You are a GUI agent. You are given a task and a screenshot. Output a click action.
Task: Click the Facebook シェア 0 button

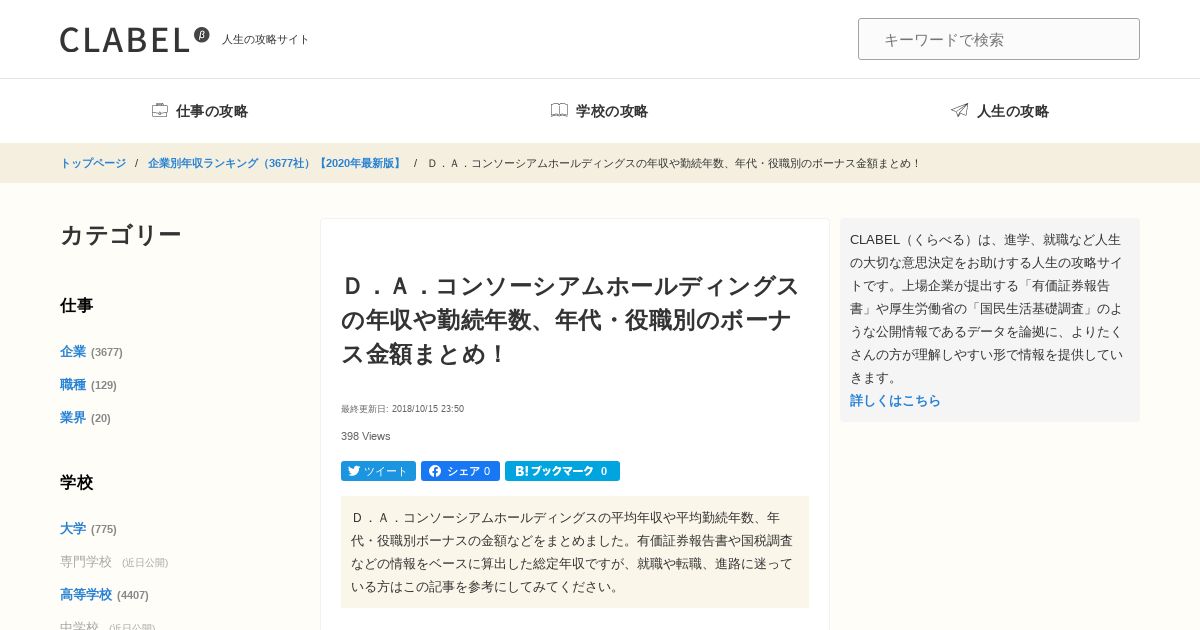[x=460, y=471]
